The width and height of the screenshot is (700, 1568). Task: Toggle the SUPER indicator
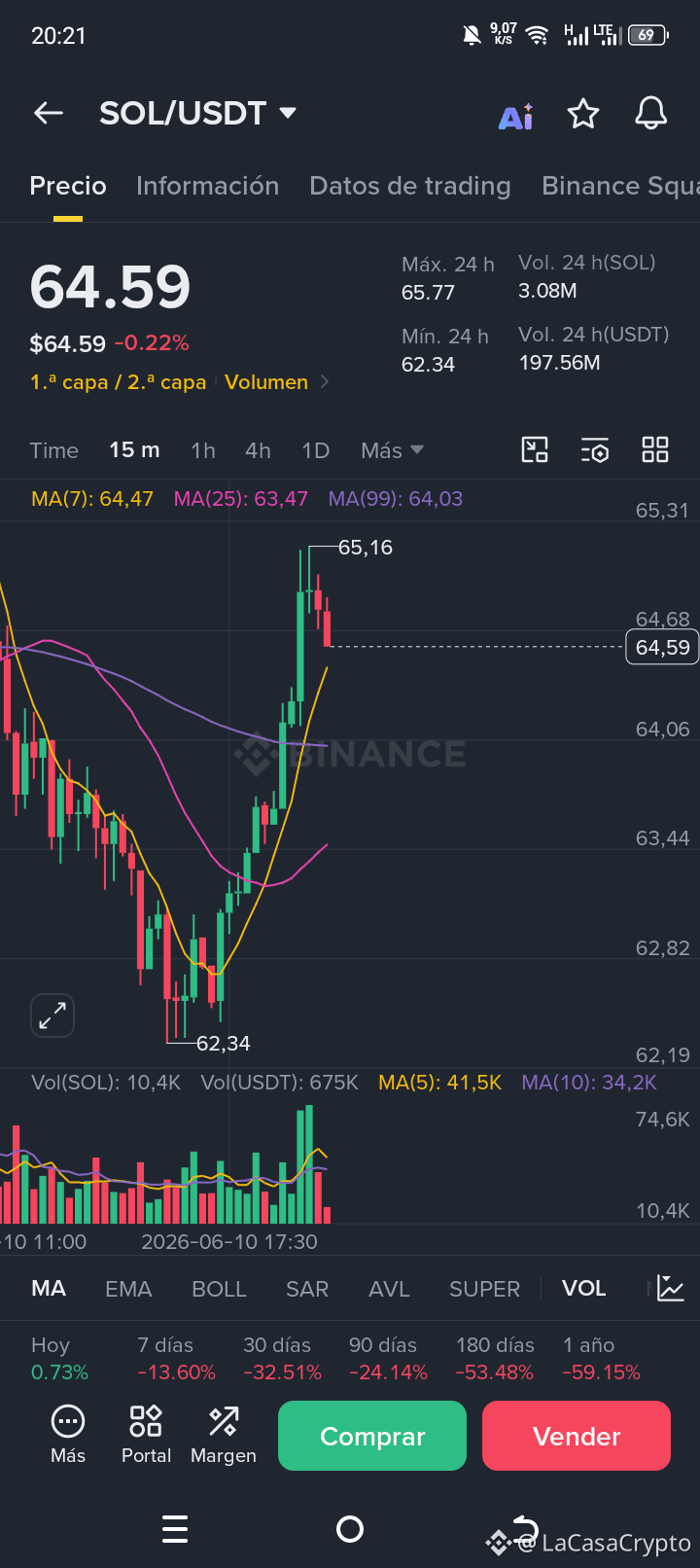[484, 1289]
